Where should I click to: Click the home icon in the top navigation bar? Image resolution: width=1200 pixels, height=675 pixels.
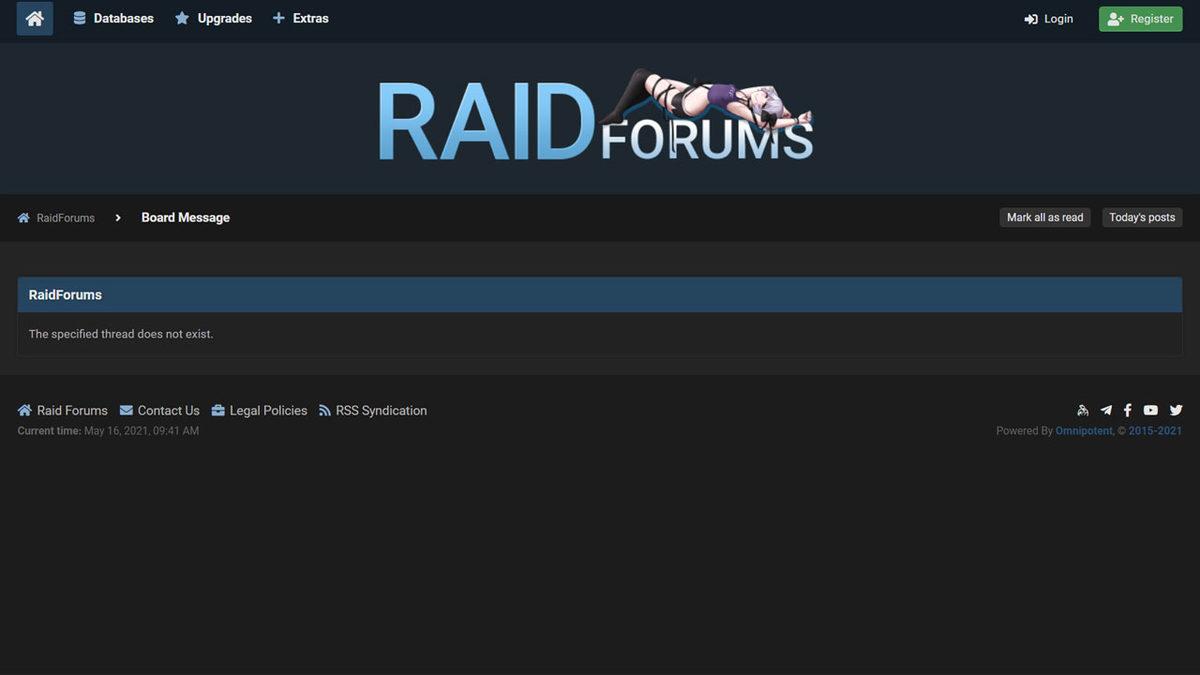pos(34,17)
